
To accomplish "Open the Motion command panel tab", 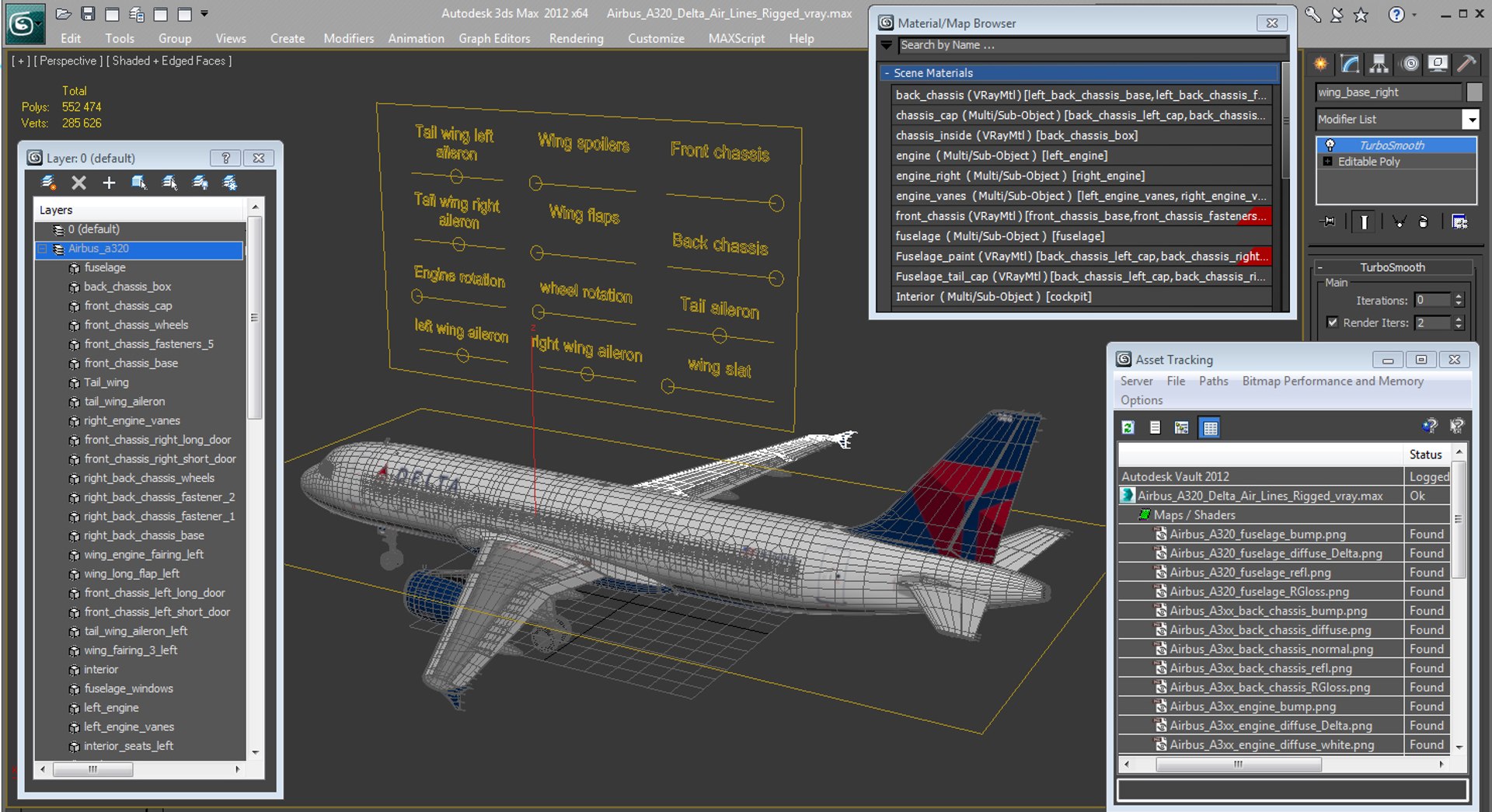I will (x=1410, y=64).
